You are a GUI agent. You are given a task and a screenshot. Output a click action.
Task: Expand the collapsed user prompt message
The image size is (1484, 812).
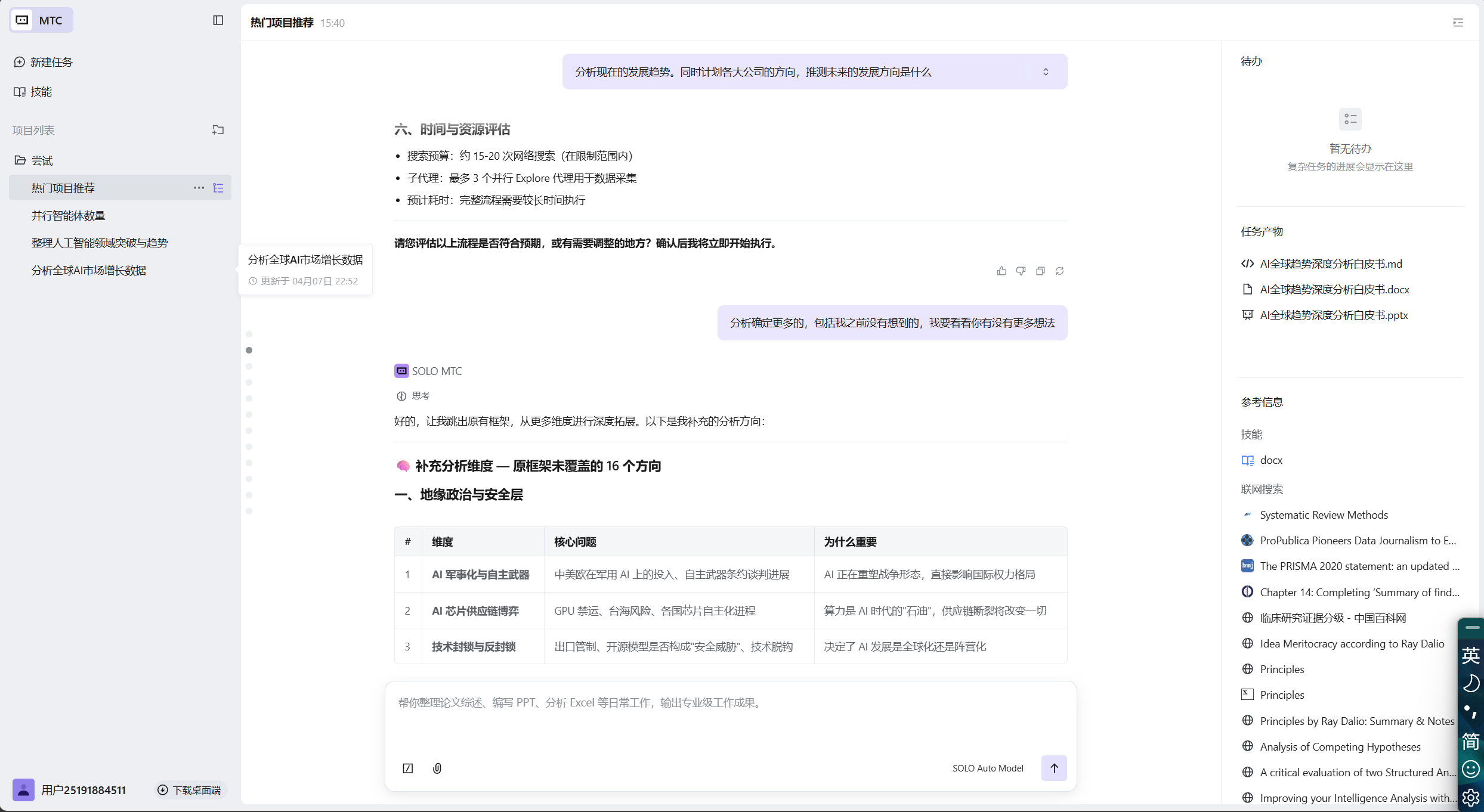coord(1046,72)
